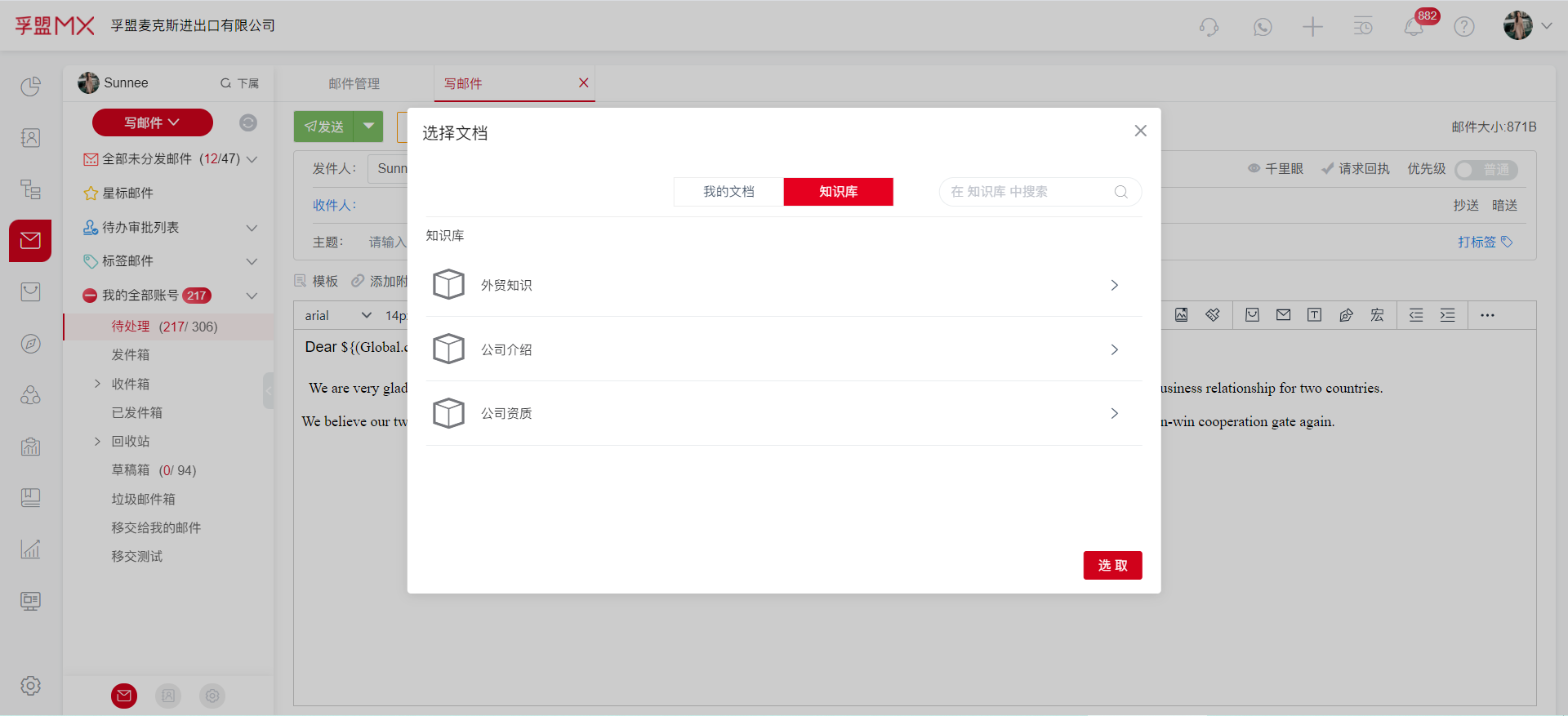Toggle the priority 普通 switch

click(1486, 169)
